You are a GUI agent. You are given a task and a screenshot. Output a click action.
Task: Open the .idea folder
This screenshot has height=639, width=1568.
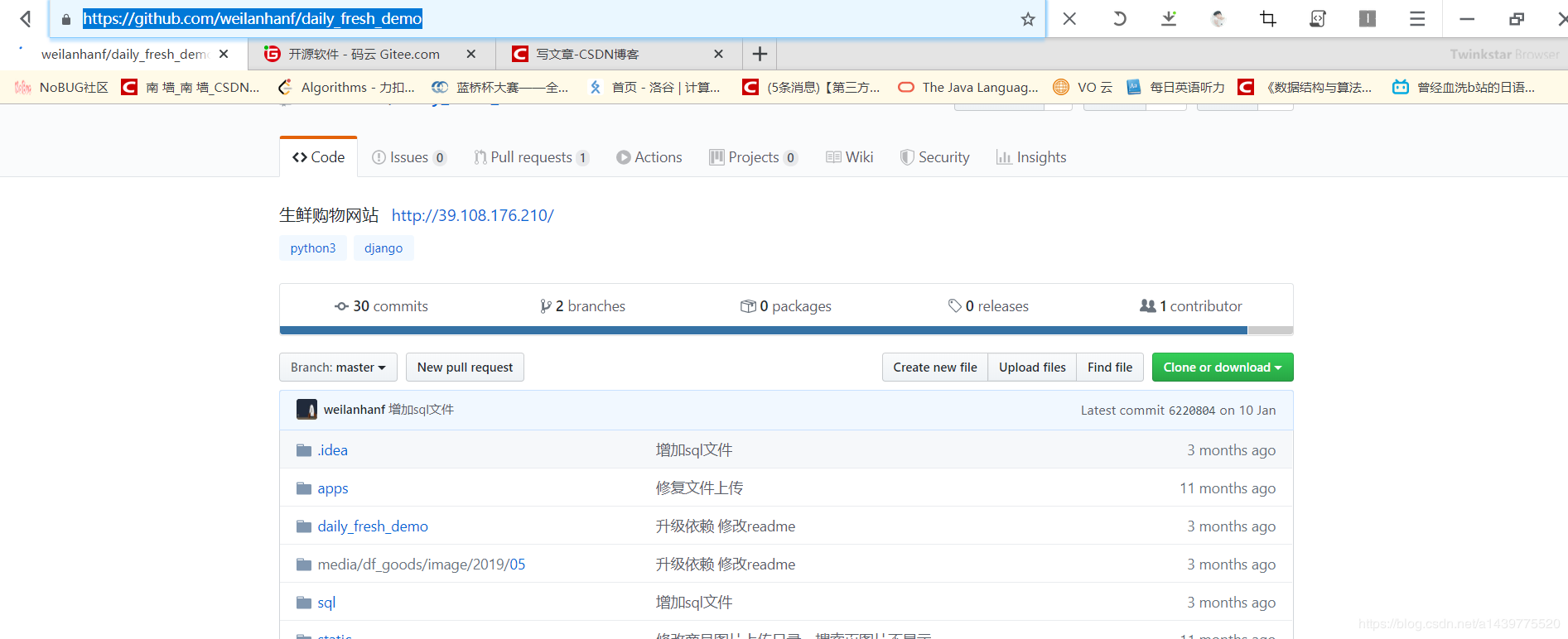pos(332,450)
